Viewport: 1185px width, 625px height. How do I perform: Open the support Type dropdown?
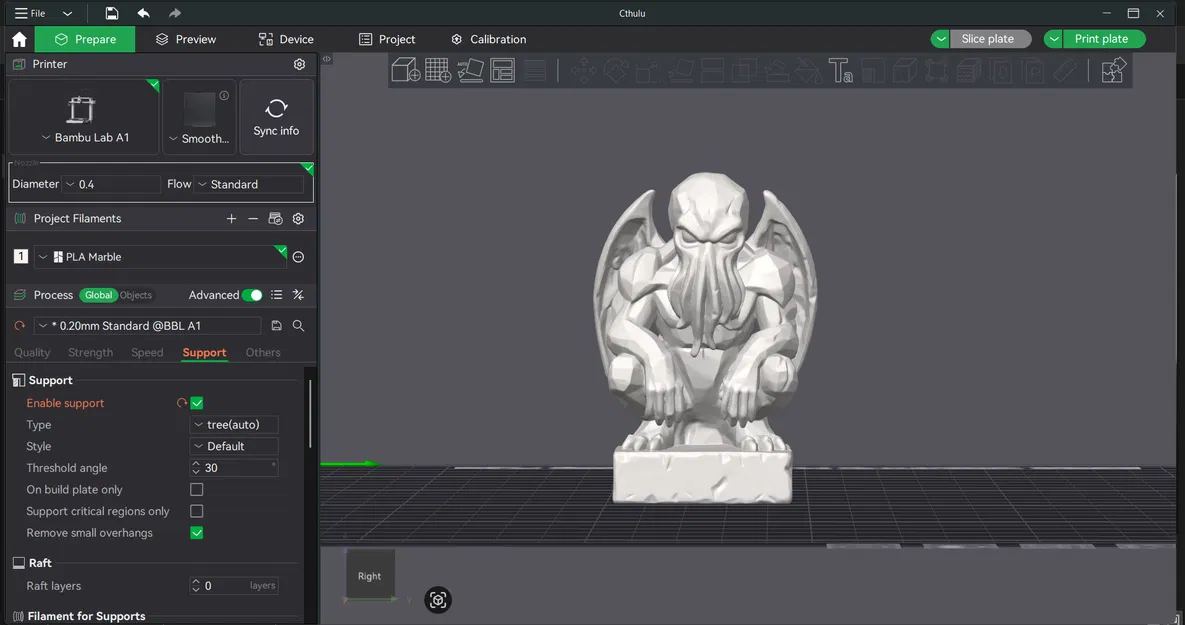pos(234,424)
